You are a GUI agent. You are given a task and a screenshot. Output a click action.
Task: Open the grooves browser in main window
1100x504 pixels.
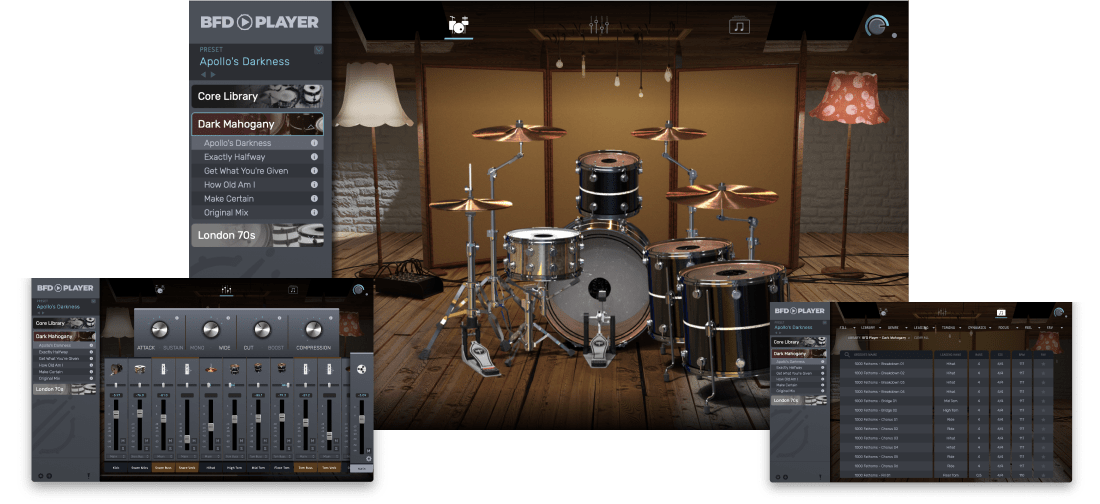coord(739,26)
